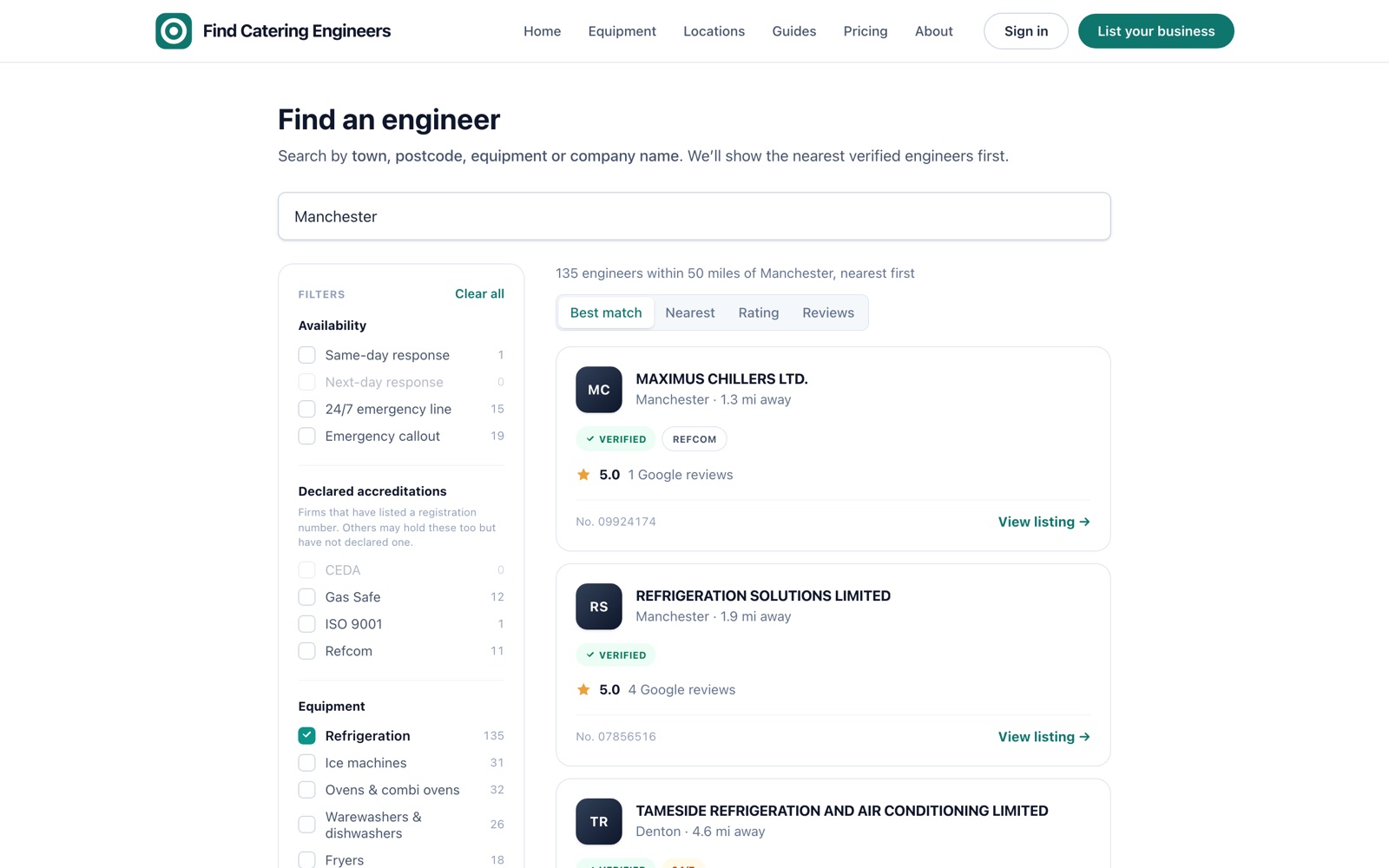1389x868 pixels.
Task: Click the RS avatar for Refrigeration Solutions
Action: coord(599,607)
